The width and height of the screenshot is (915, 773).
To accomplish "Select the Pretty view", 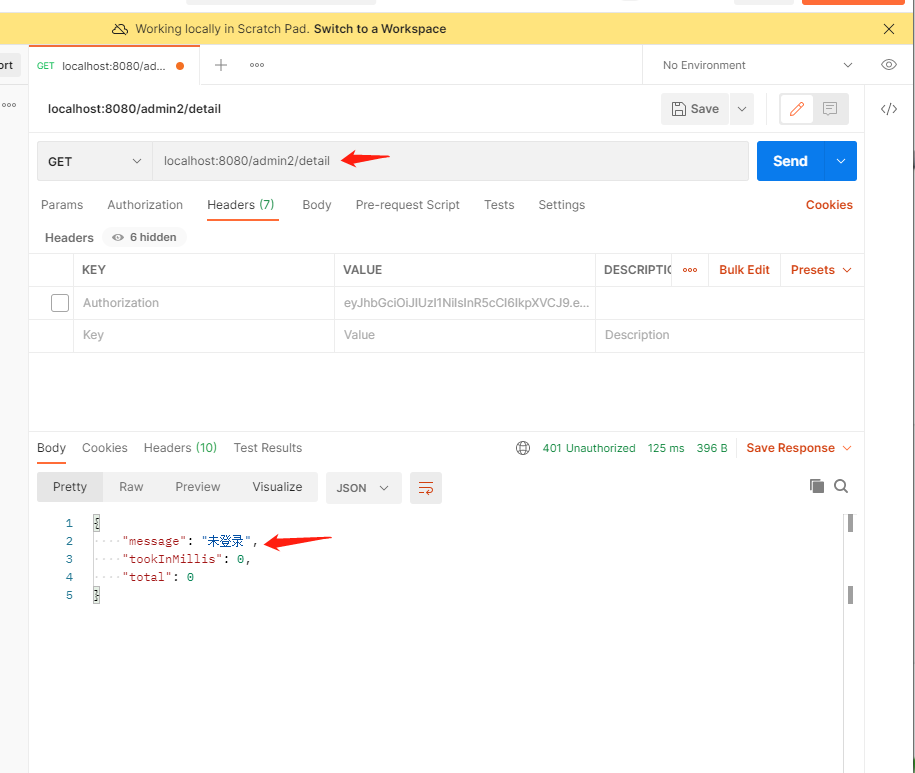I will [70, 487].
